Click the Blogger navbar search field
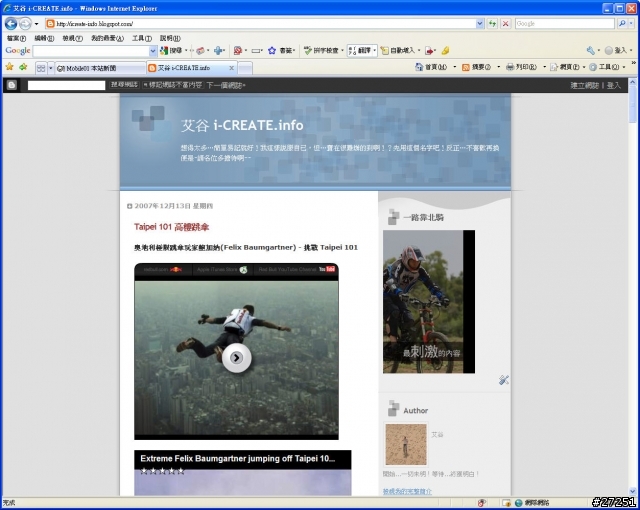This screenshot has height=510, width=640. (x=66, y=85)
